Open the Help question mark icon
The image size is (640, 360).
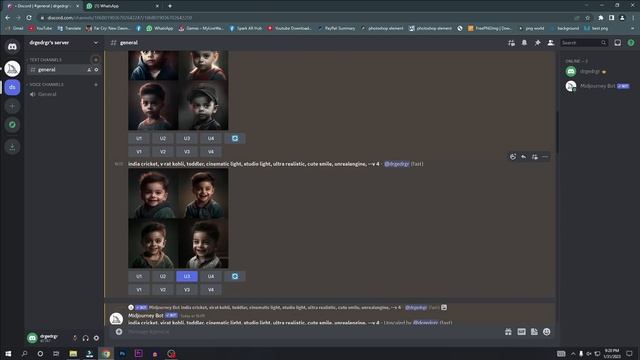631,43
